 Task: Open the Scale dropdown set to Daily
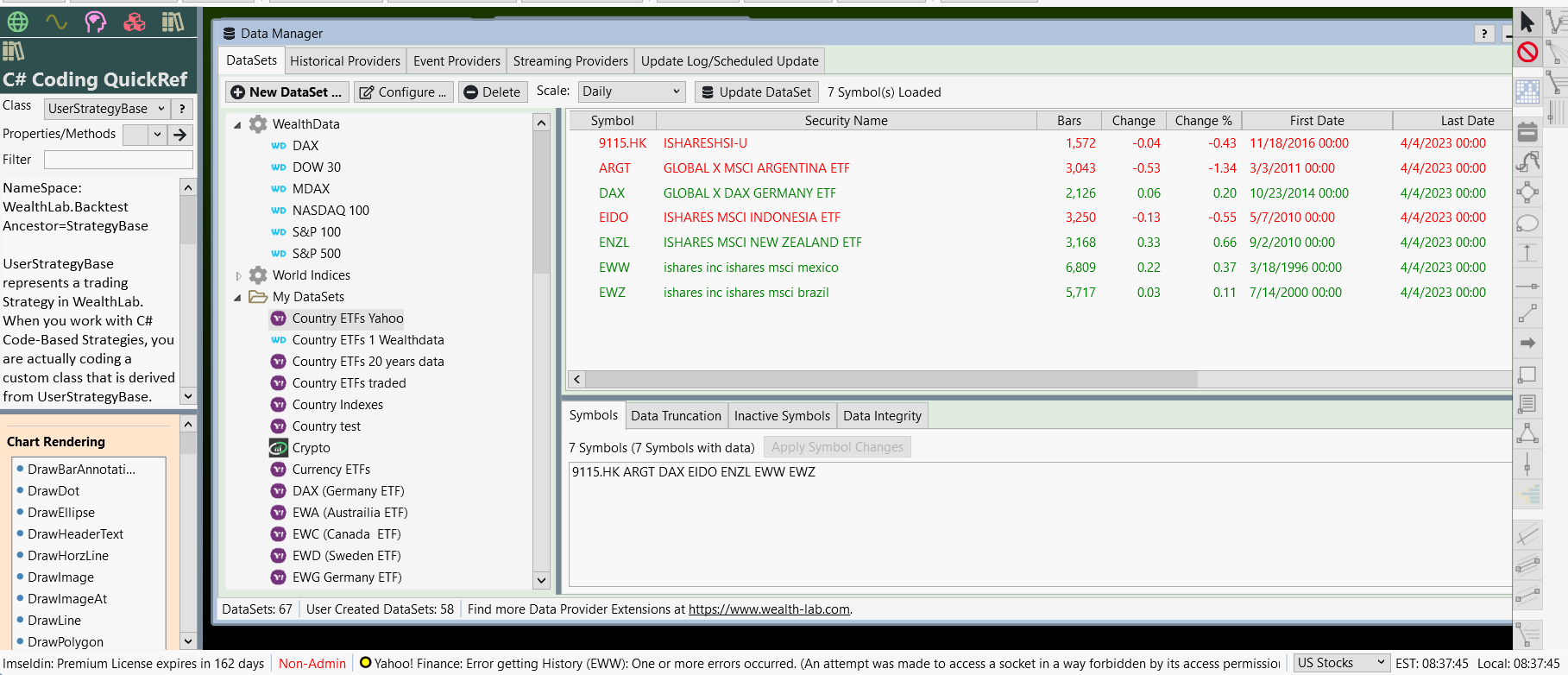(x=632, y=91)
